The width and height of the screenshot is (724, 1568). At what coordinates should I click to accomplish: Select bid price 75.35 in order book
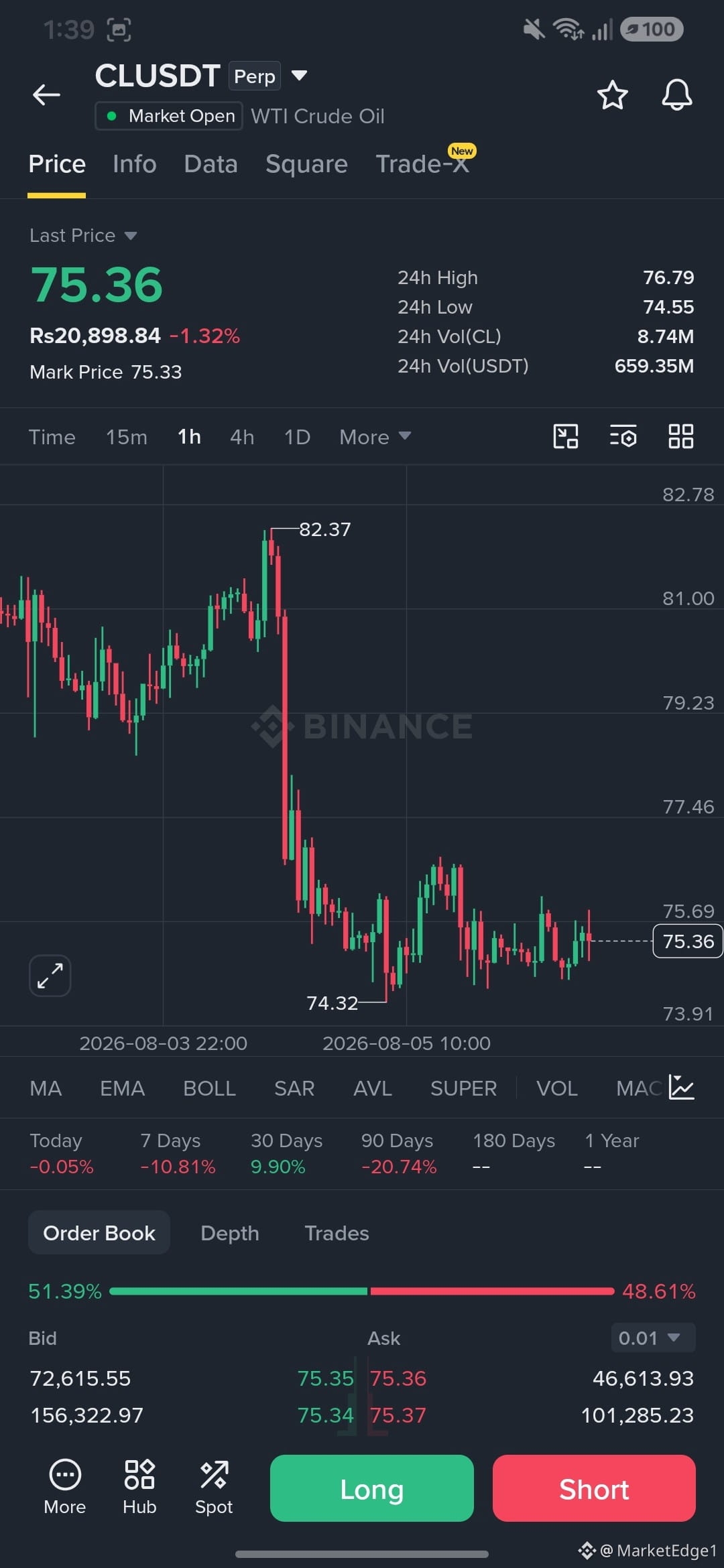coord(325,1378)
